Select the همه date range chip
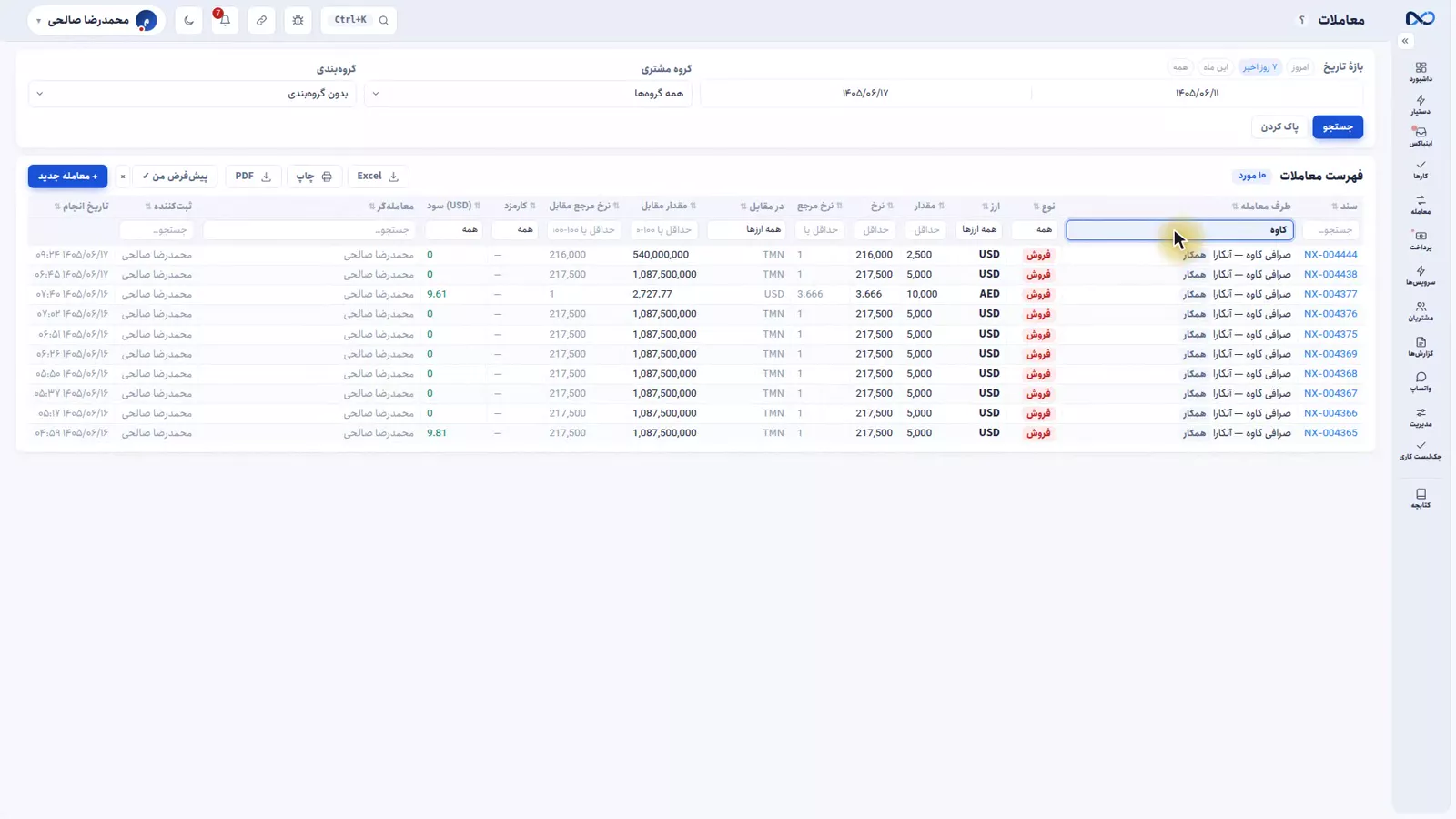The image size is (1456, 819). (1180, 67)
